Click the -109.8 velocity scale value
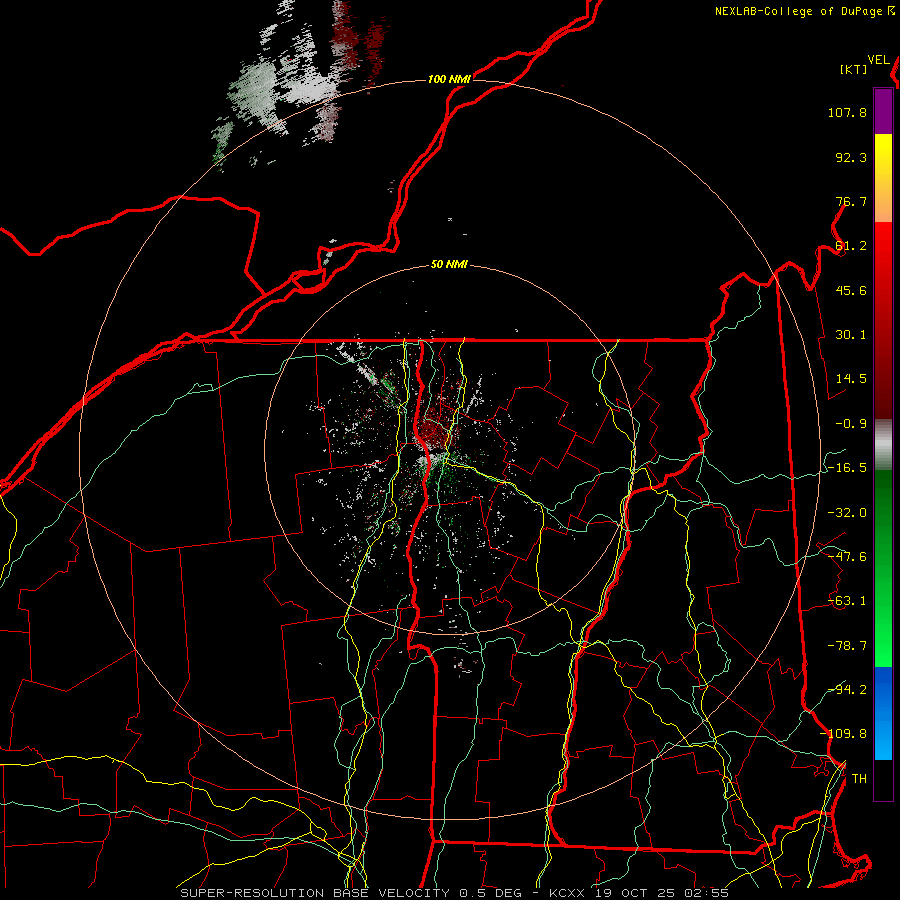This screenshot has width=900, height=900. tap(844, 734)
